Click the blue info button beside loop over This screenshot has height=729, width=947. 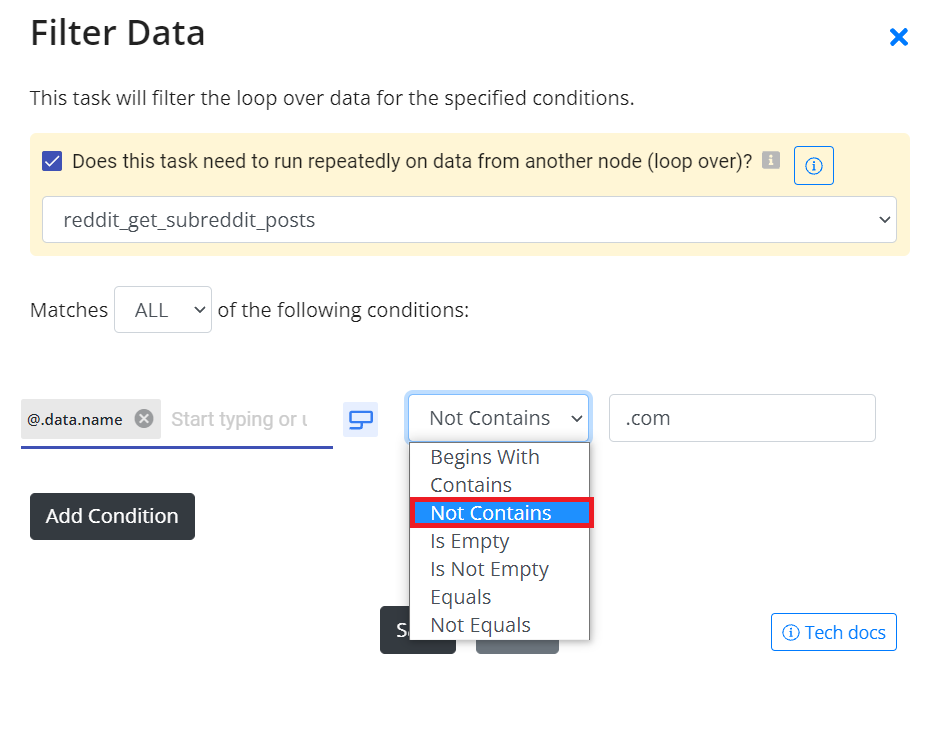tap(814, 165)
